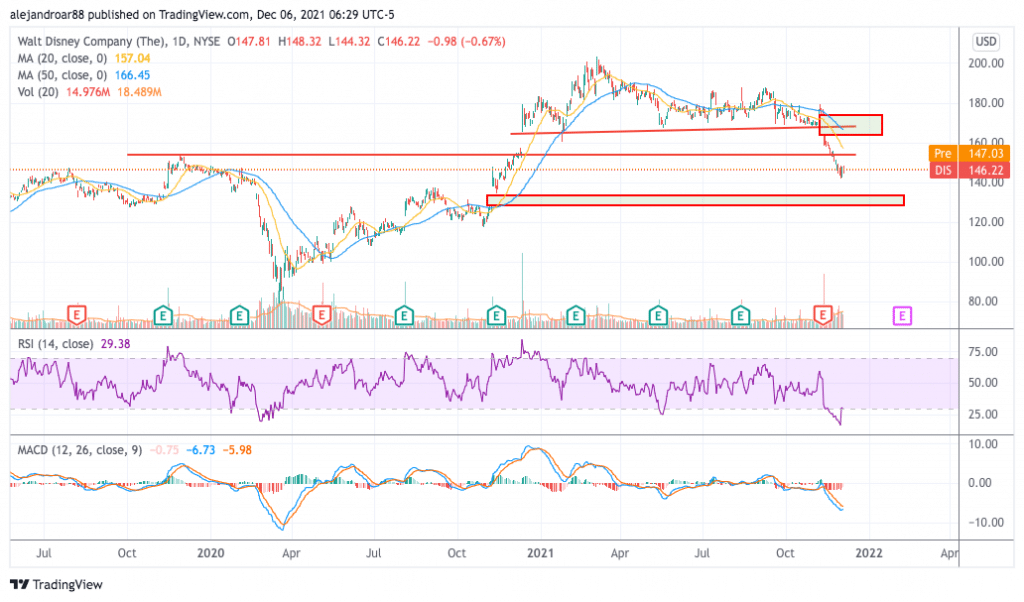The image size is (1024, 602).
Task: Click the green earnings E marker near February 2021
Action: pyautogui.click(x=575, y=316)
